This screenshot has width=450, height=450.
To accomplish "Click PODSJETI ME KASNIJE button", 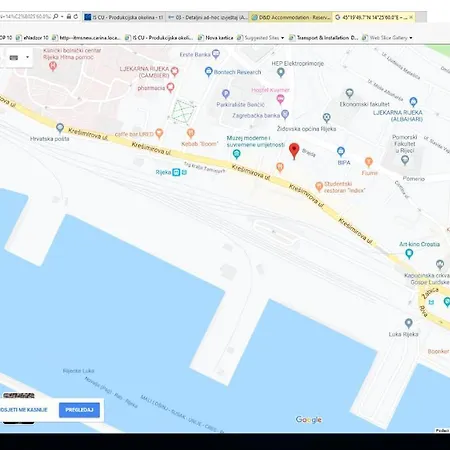I will click(x=24, y=410).
